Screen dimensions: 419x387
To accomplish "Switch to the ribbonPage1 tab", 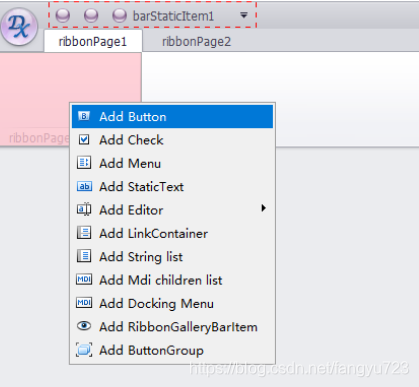I will coord(93,41).
